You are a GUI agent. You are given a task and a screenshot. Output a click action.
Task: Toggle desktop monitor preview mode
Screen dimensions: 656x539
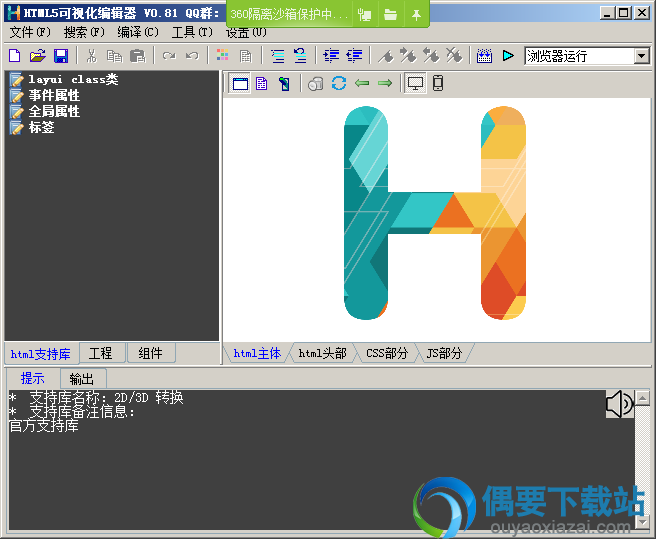click(415, 83)
